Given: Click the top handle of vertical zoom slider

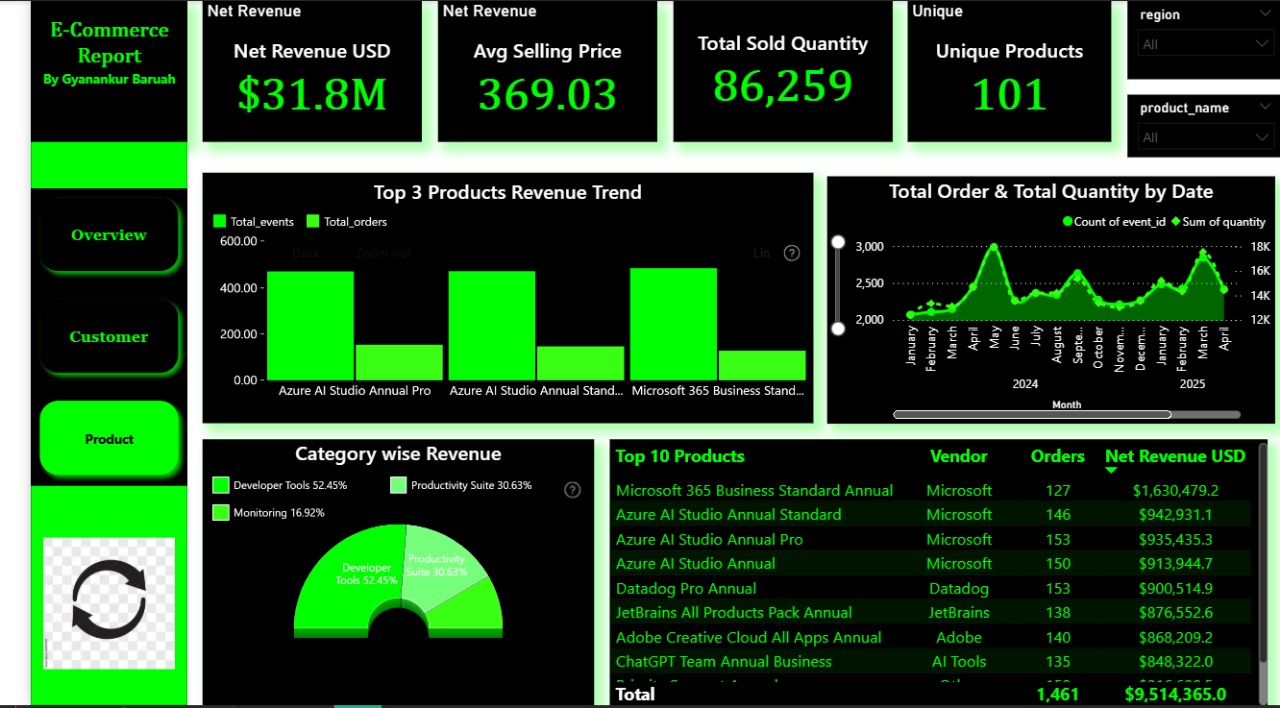Looking at the screenshot, I should coord(838,242).
